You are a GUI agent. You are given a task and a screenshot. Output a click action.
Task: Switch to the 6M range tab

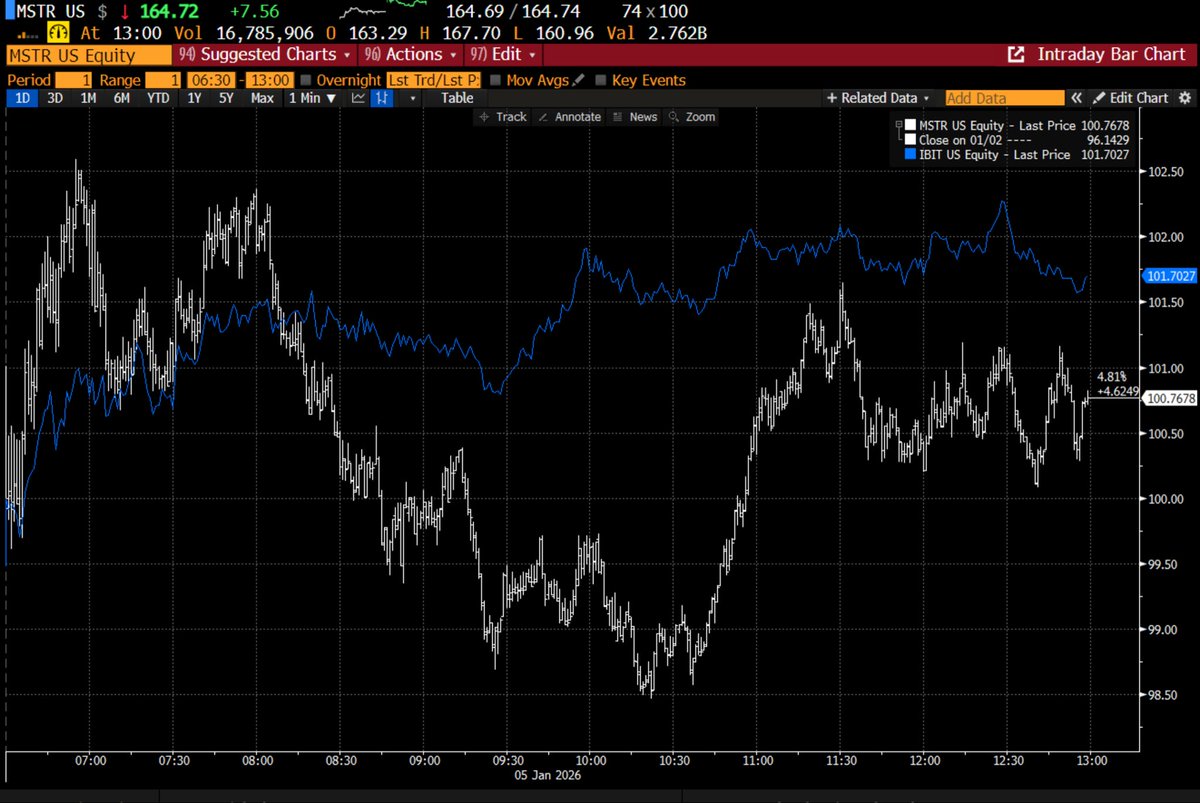pos(121,98)
